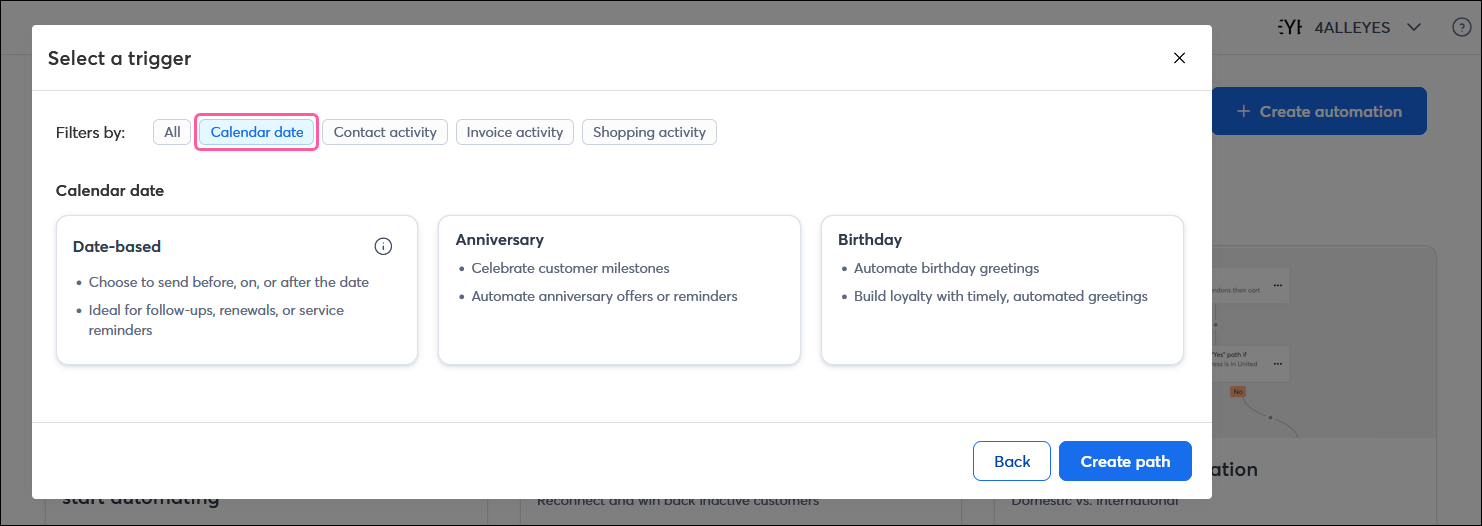Choose the Anniversary trigger card
The height and width of the screenshot is (526, 1482).
619,290
